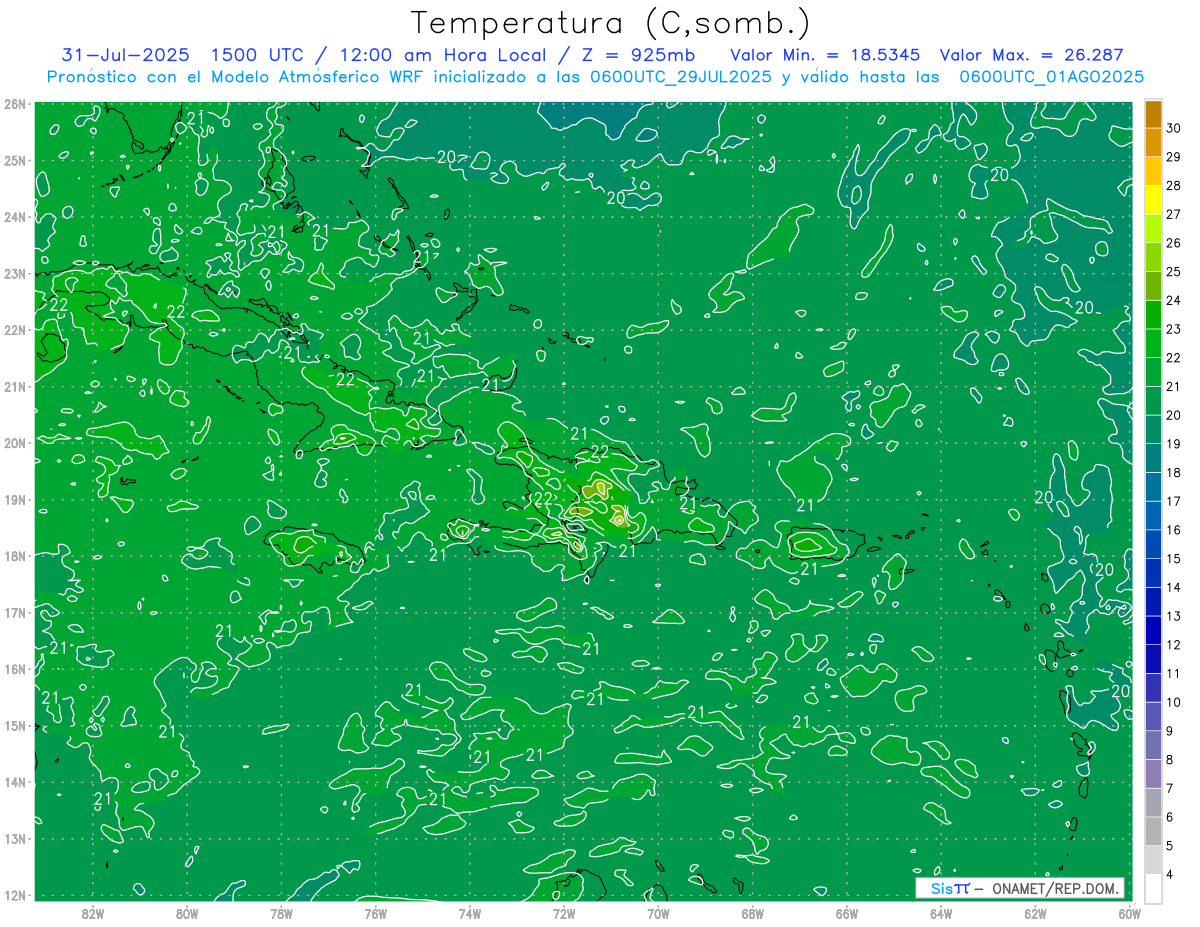Screen dimensions: 1200x927
Task: Click the '72W' longitude axis label
Action: click(x=564, y=913)
